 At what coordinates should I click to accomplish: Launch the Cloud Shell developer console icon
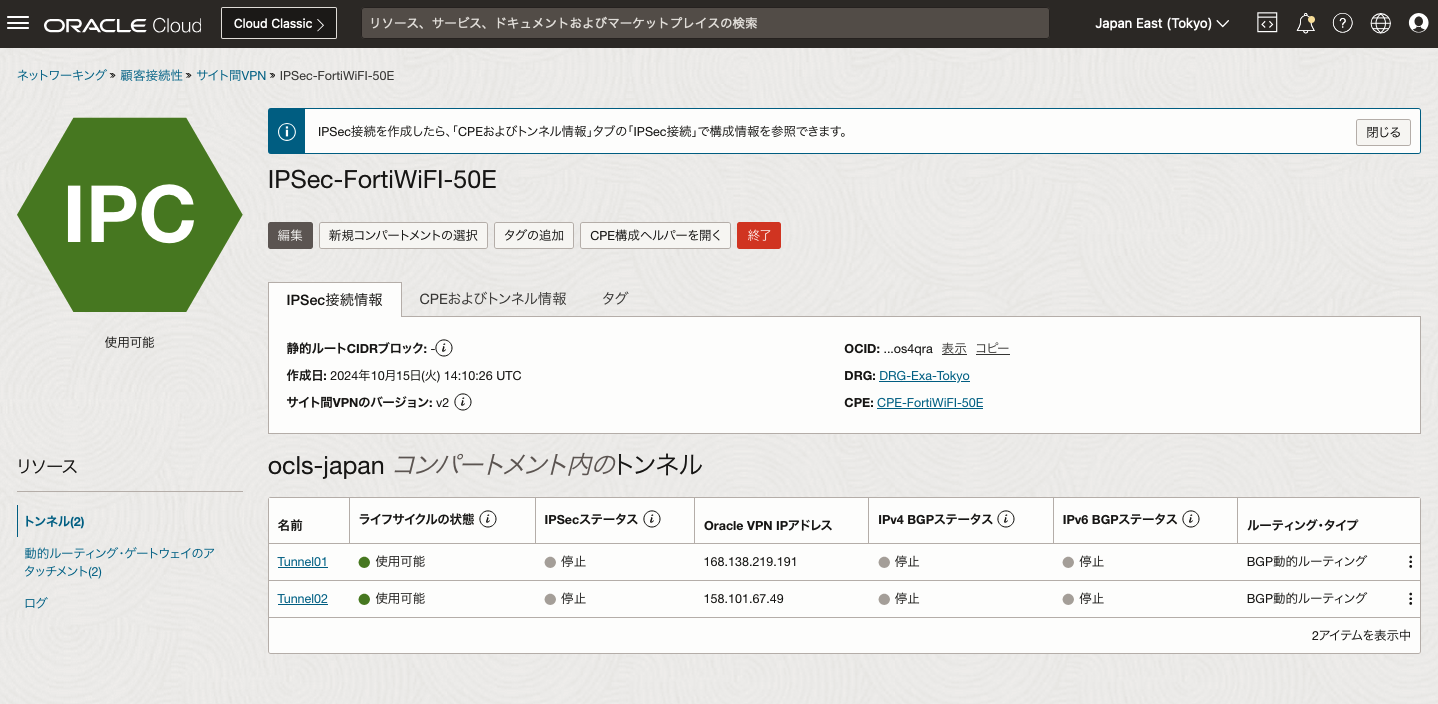tap(1267, 23)
